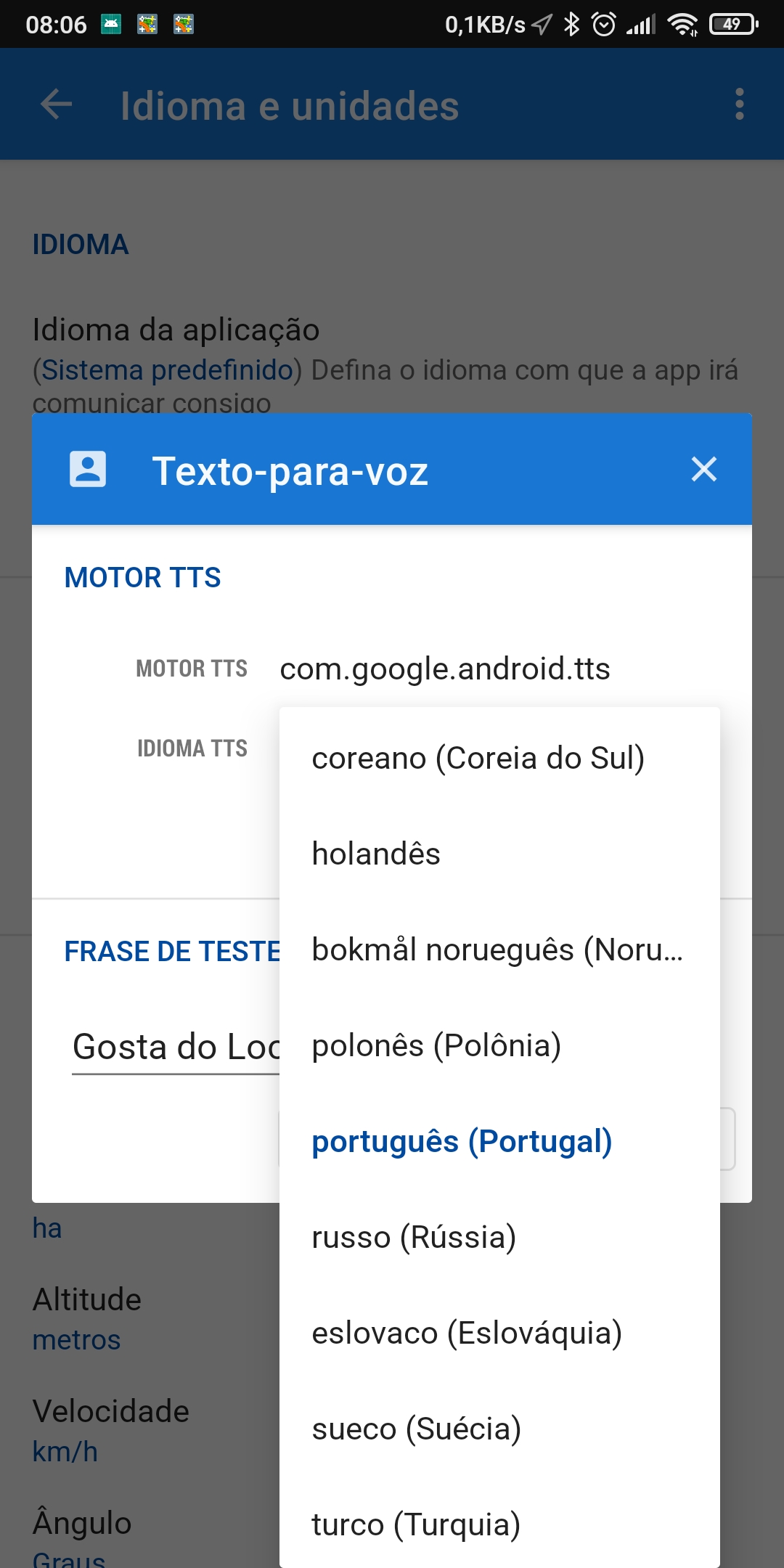Choose sueco (Suécia) language
Screen dimensions: 784x1568
pos(417,1429)
